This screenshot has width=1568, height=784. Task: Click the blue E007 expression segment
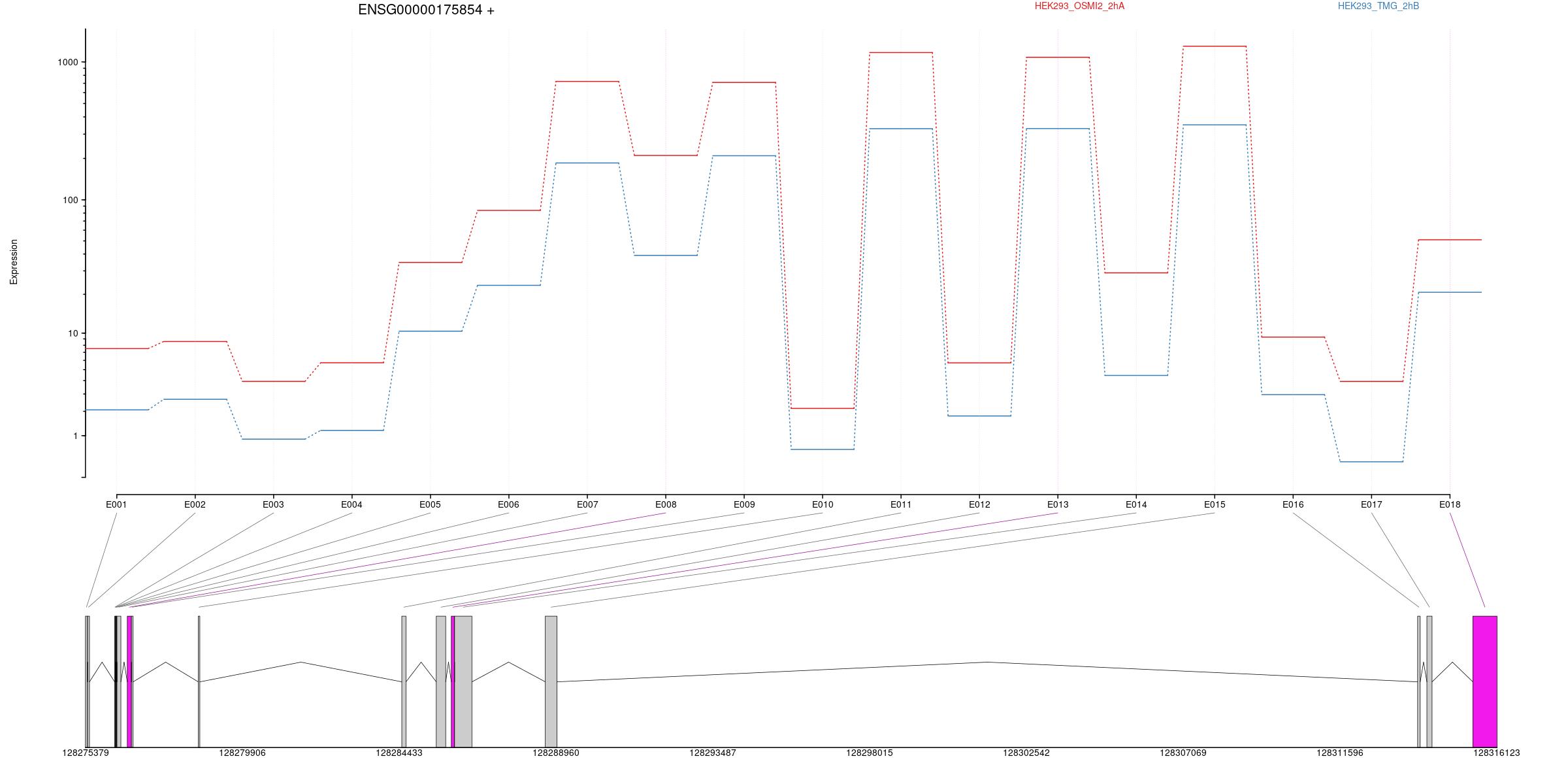click(587, 163)
